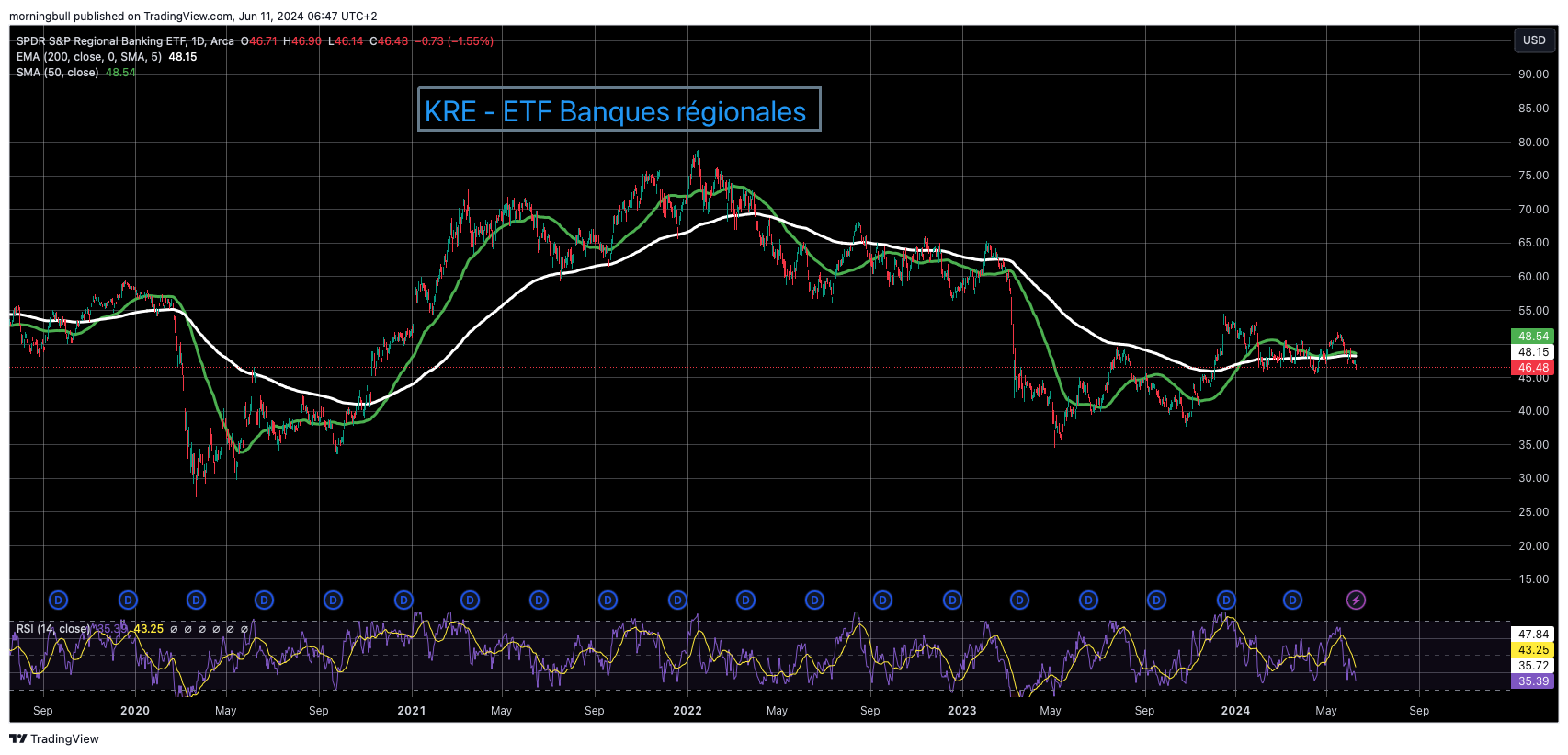
Task: Click the dividend marker above the 2021 label
Action: click(x=403, y=601)
